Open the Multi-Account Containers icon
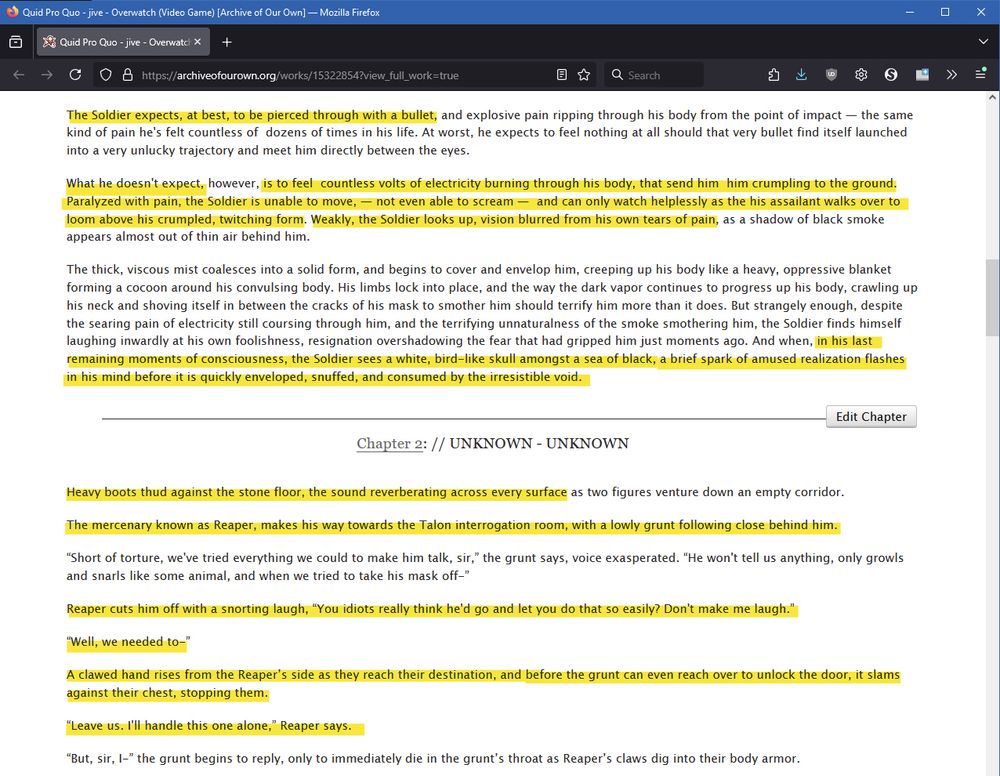Viewport: 1000px width, 776px height. coord(921,74)
